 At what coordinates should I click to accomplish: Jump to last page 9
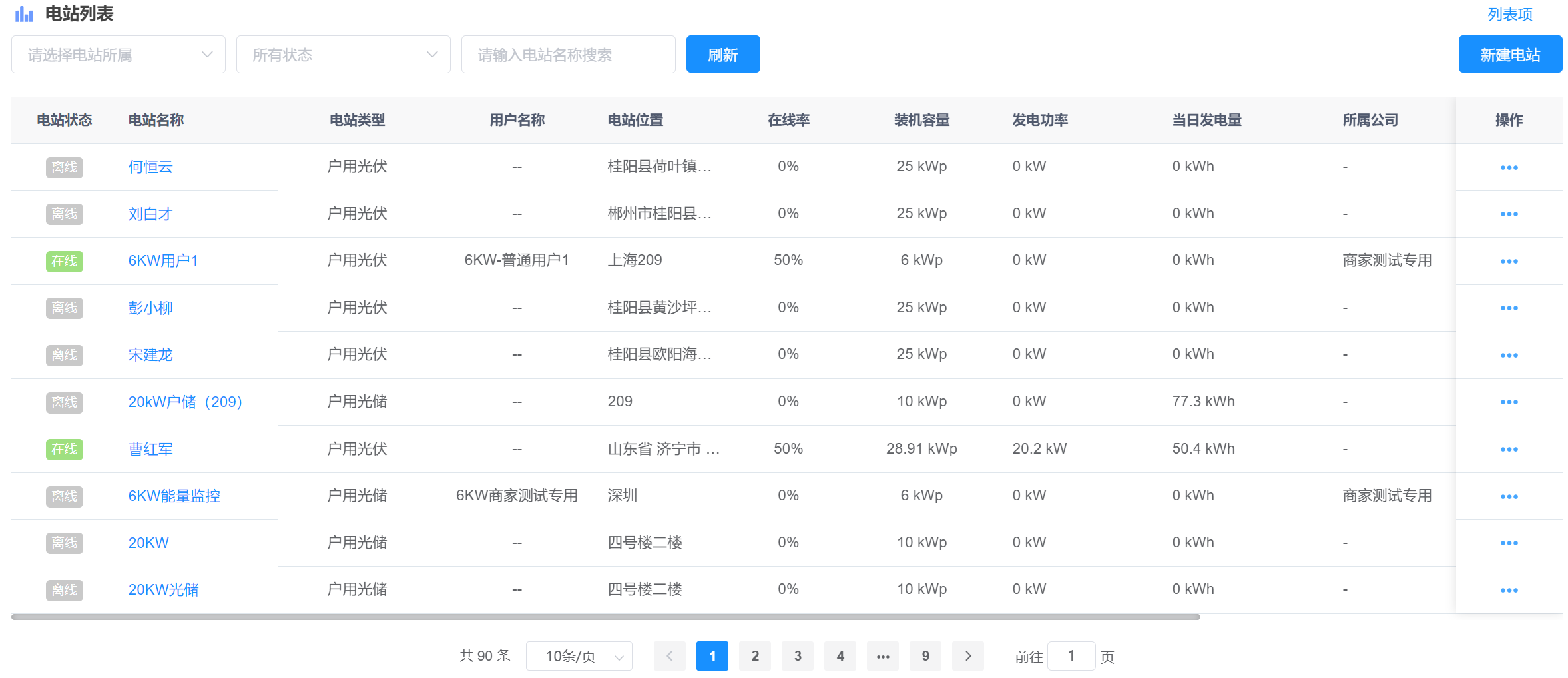925,656
